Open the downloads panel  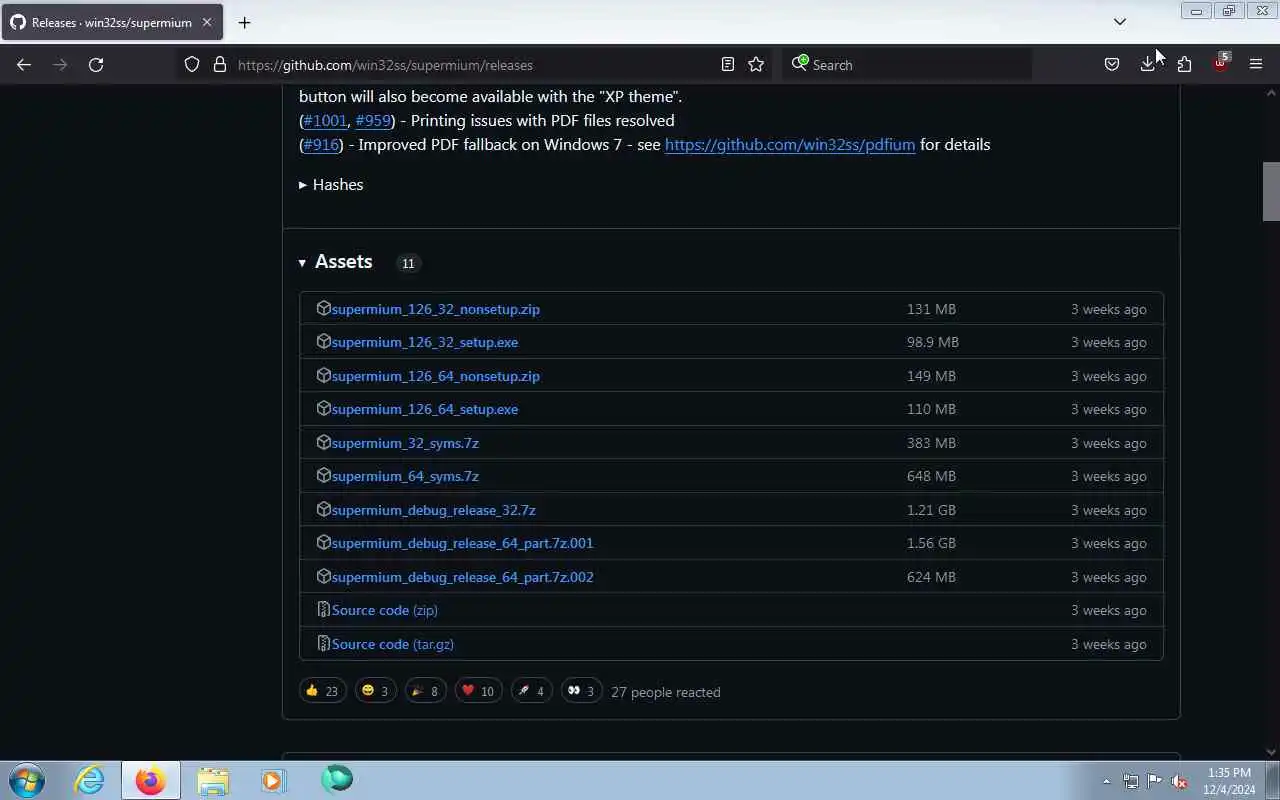pos(1148,65)
